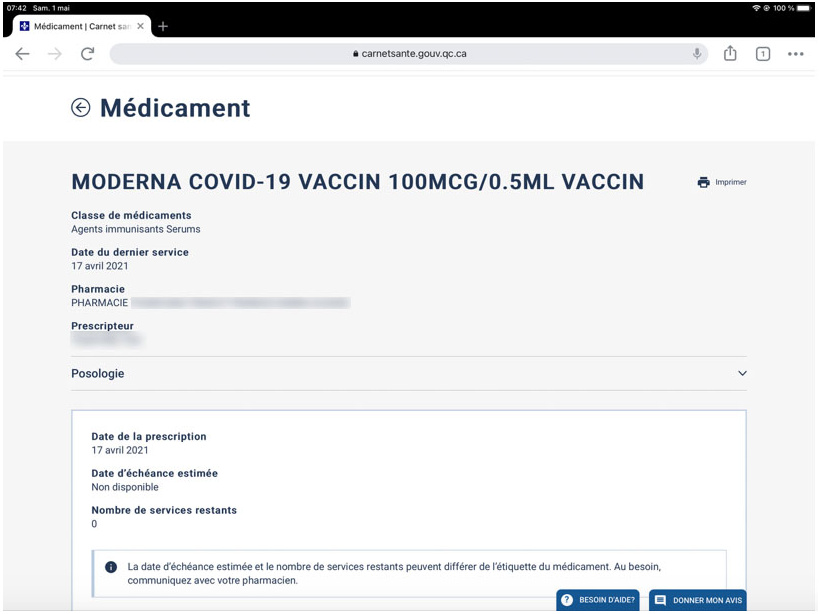Tap the battery indicator in status bar
The image size is (820, 614).
[x=803, y=8]
